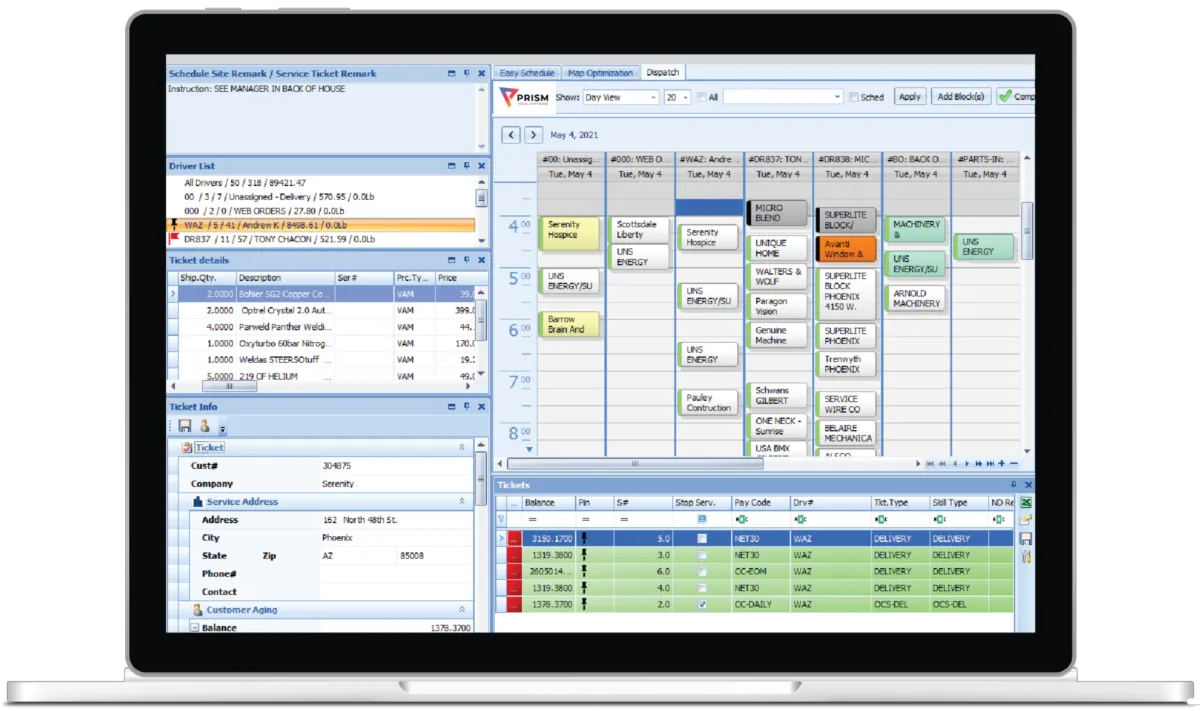The image size is (1200, 711).
Task: Click the Skill Type column filter icon
Action: coord(938,520)
